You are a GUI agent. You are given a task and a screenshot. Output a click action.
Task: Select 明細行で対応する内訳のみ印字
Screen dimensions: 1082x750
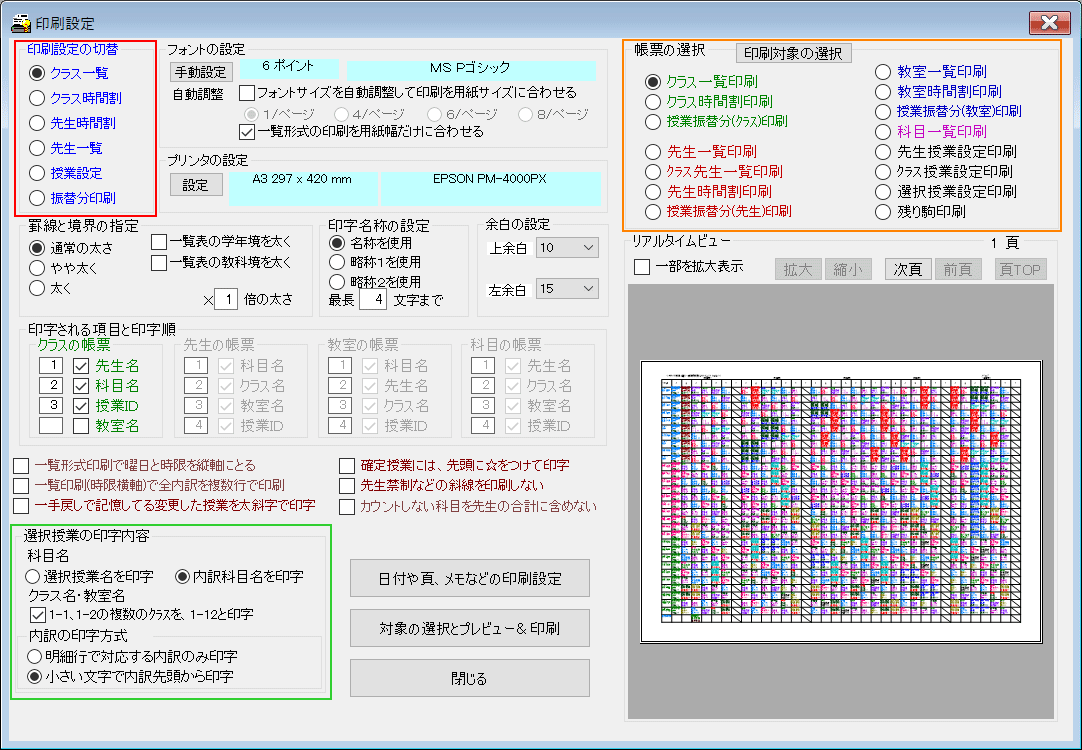click(35, 656)
